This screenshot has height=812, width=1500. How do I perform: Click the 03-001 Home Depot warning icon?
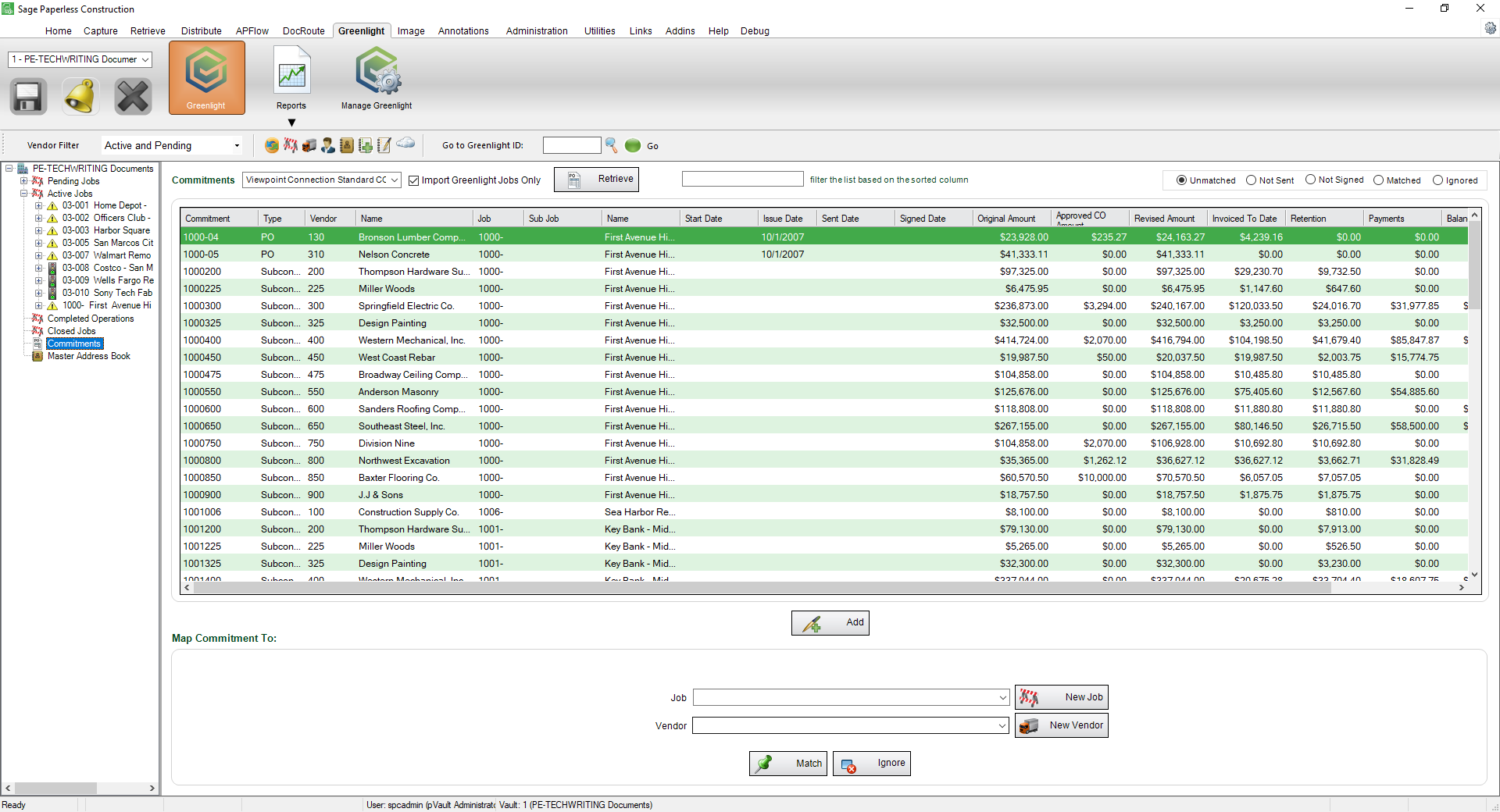[52, 206]
